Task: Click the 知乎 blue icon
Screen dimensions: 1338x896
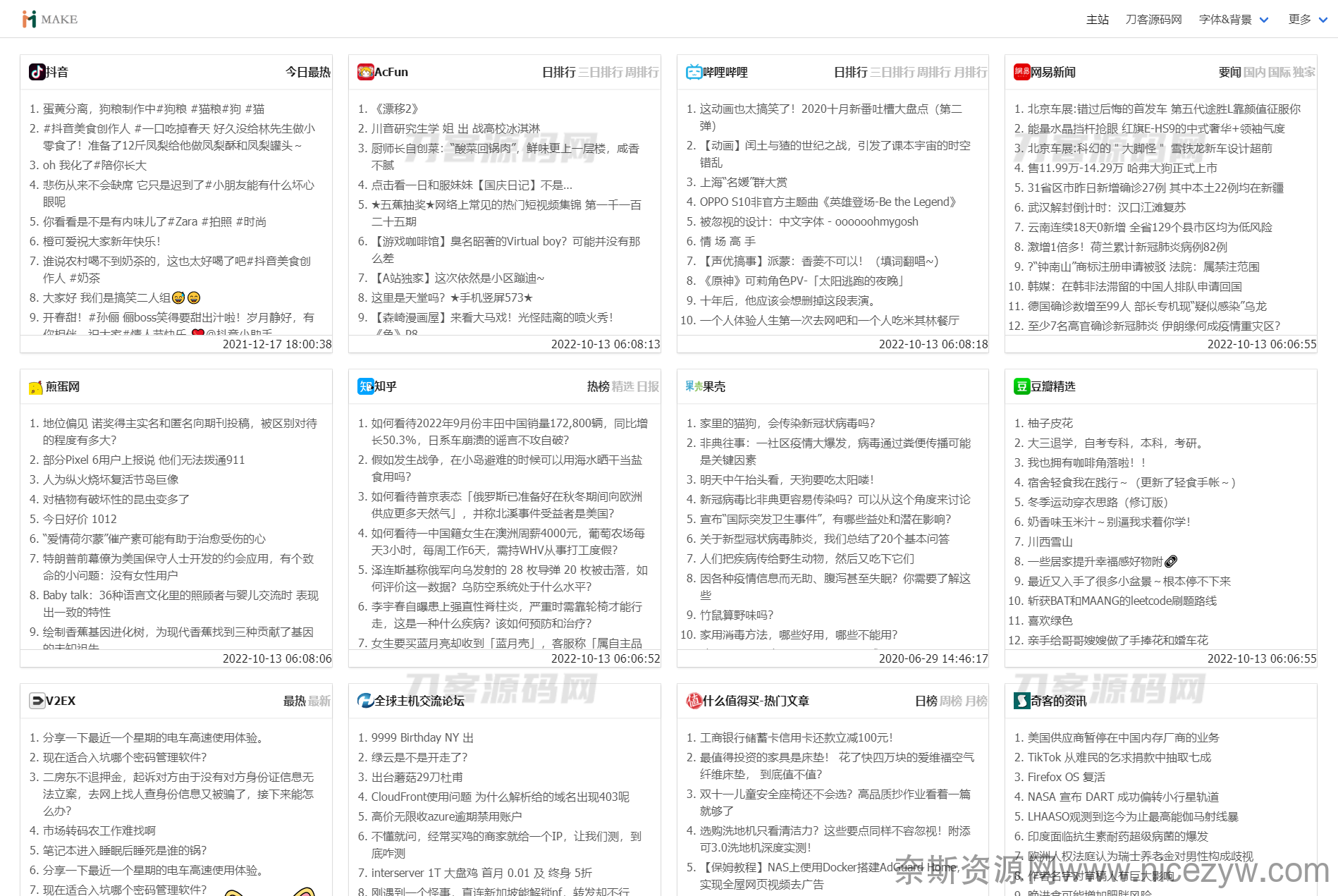Action: pos(366,386)
